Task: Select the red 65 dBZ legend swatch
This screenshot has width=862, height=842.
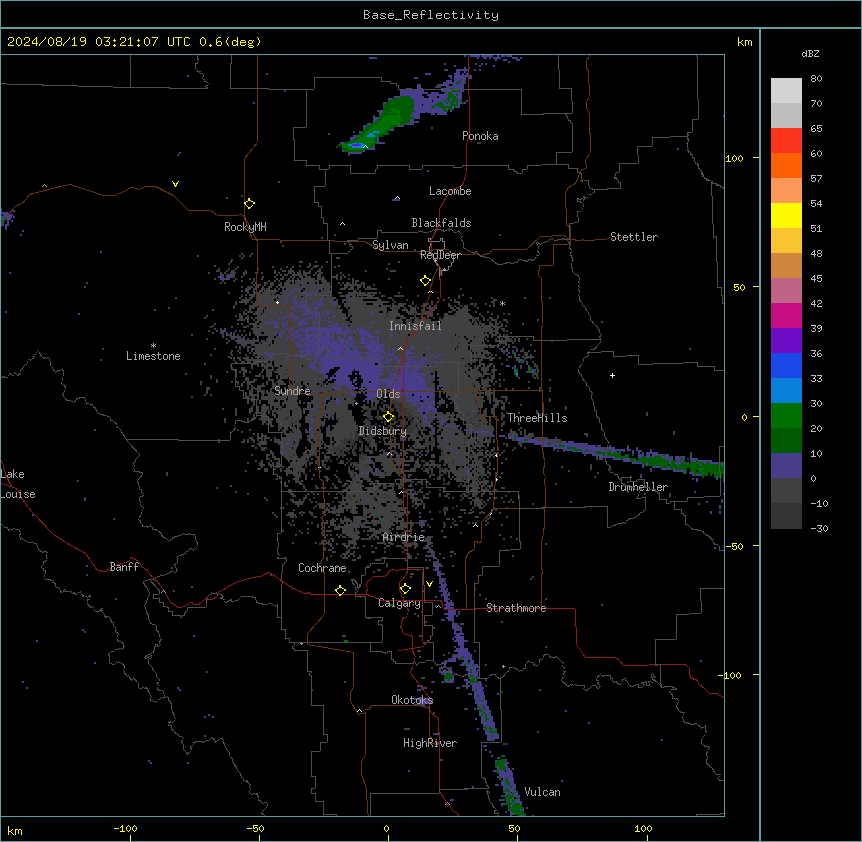Action: 786,140
